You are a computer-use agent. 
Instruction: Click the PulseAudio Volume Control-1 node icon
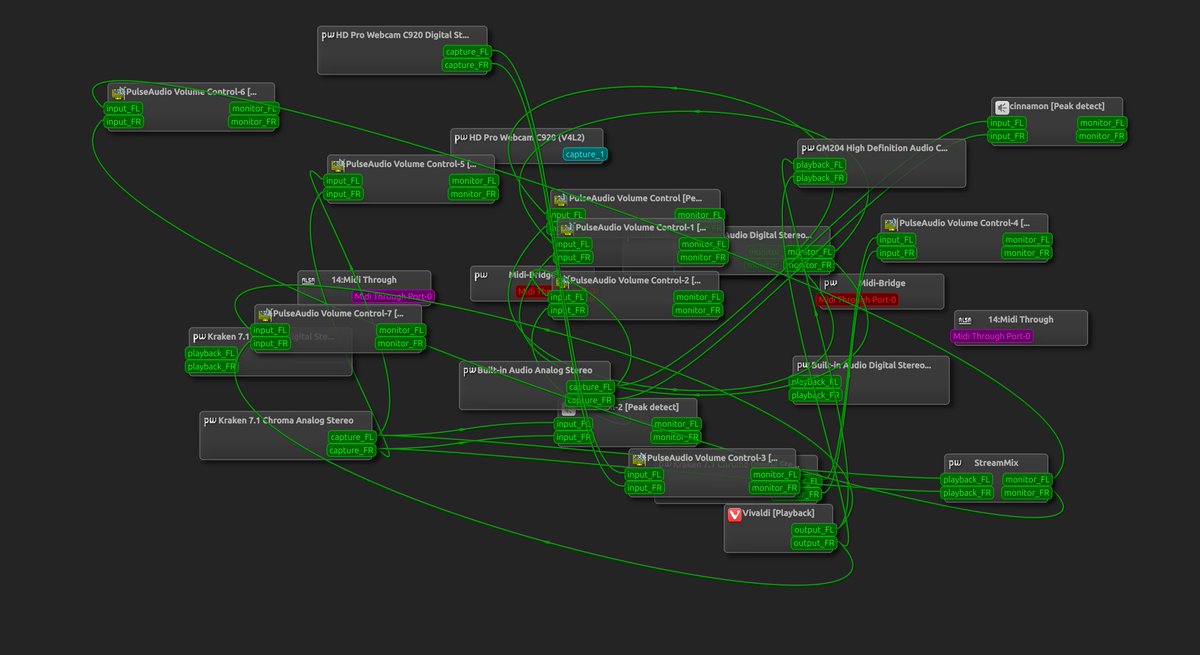click(567, 228)
